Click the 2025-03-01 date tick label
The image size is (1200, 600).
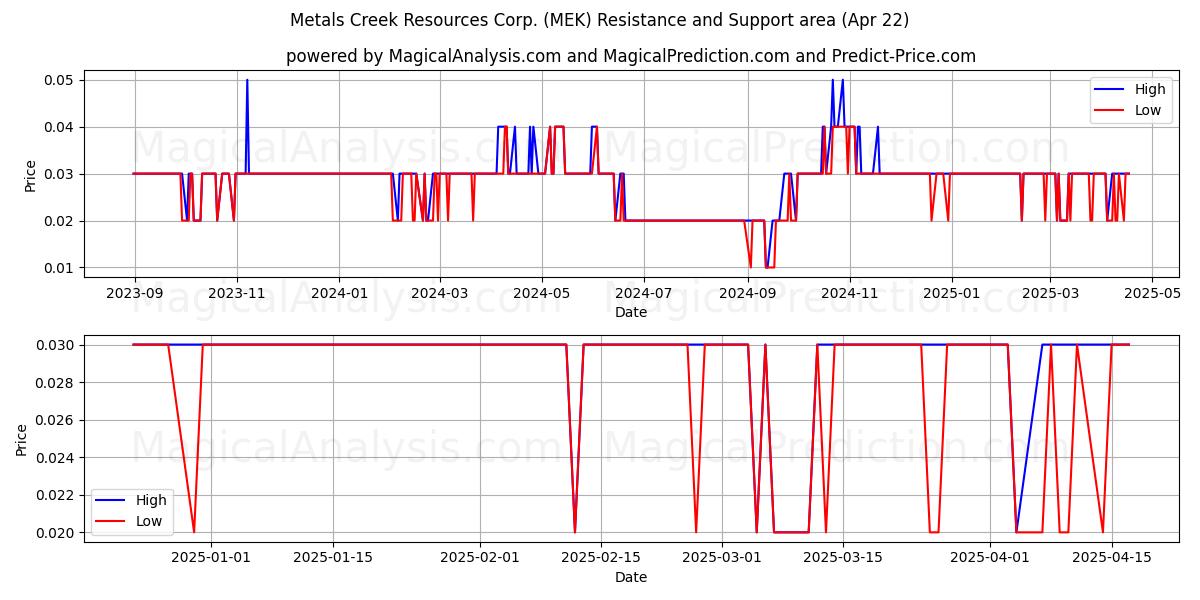[724, 558]
